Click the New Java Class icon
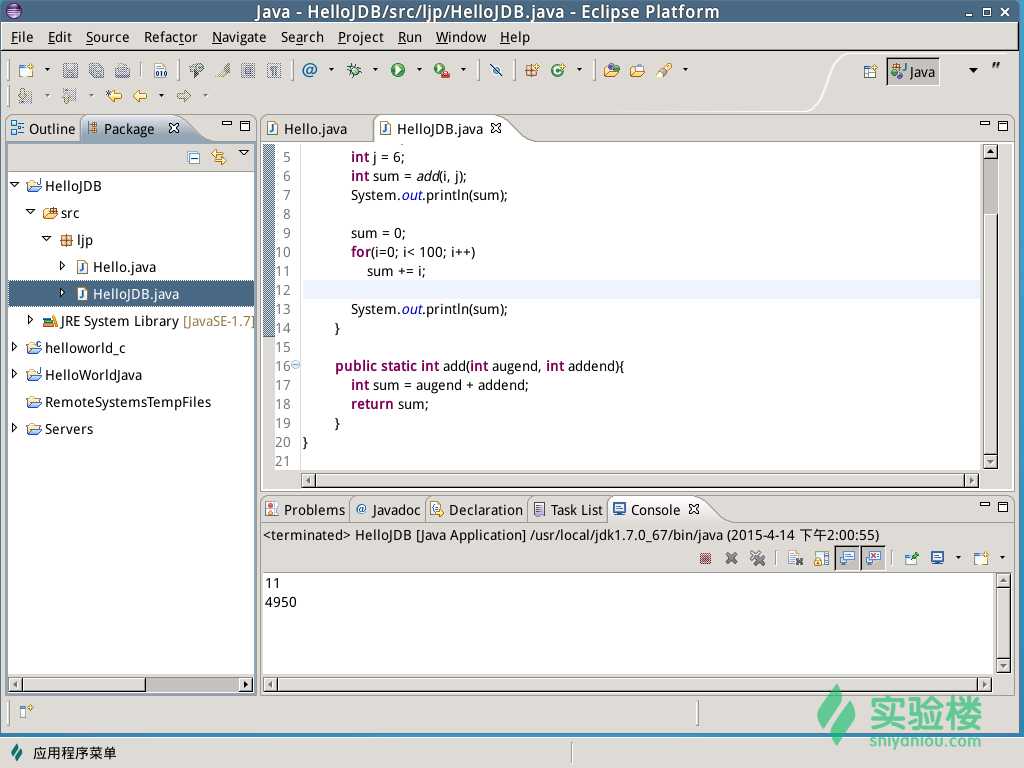 click(x=558, y=70)
